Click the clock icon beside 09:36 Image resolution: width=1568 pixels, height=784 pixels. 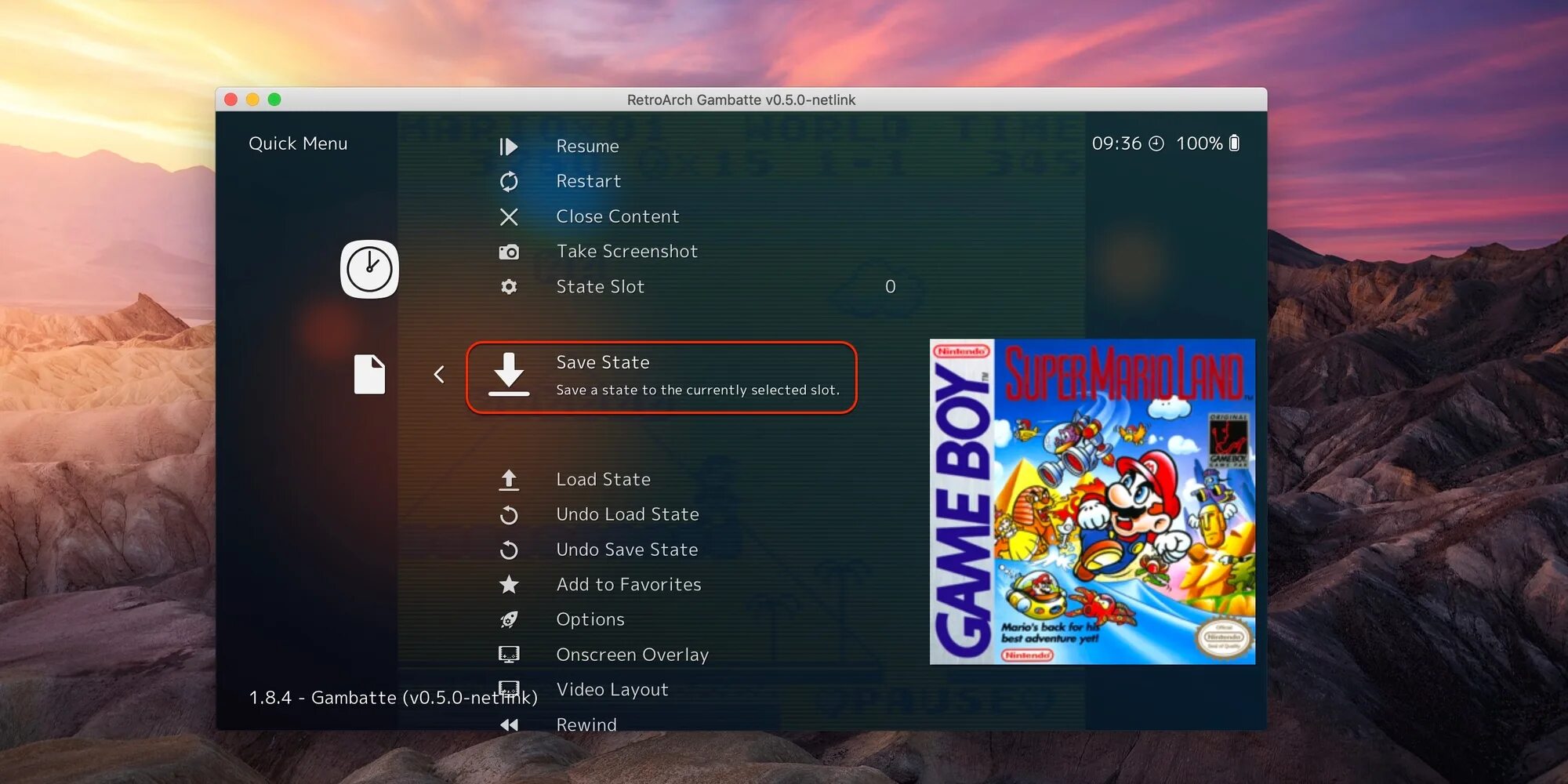tap(1156, 143)
